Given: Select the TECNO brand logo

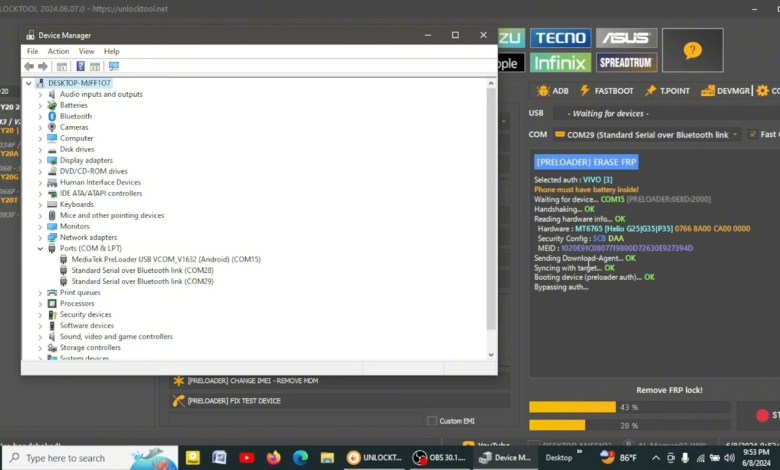Looking at the screenshot, I should 560,38.
